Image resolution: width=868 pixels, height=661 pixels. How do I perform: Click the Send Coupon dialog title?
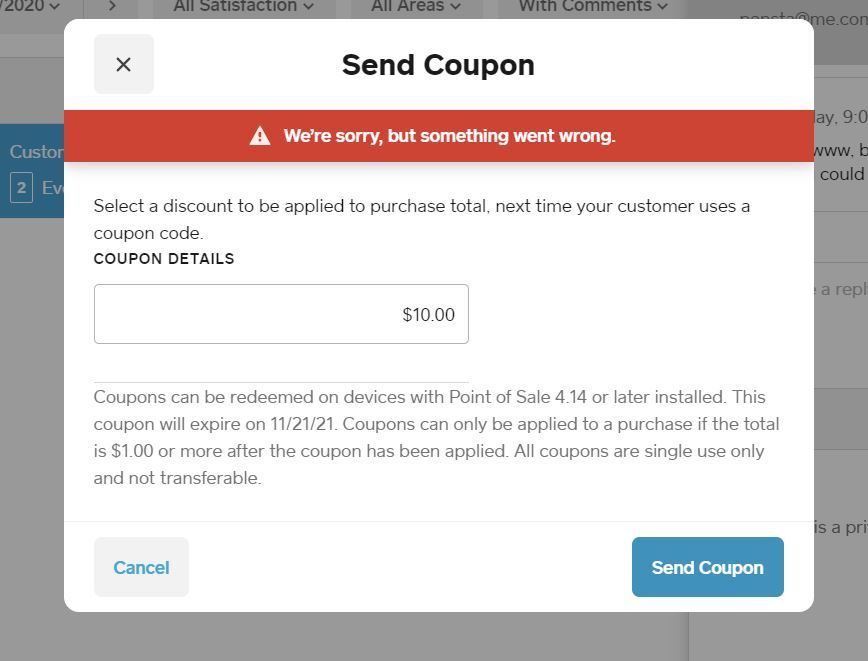(x=438, y=65)
